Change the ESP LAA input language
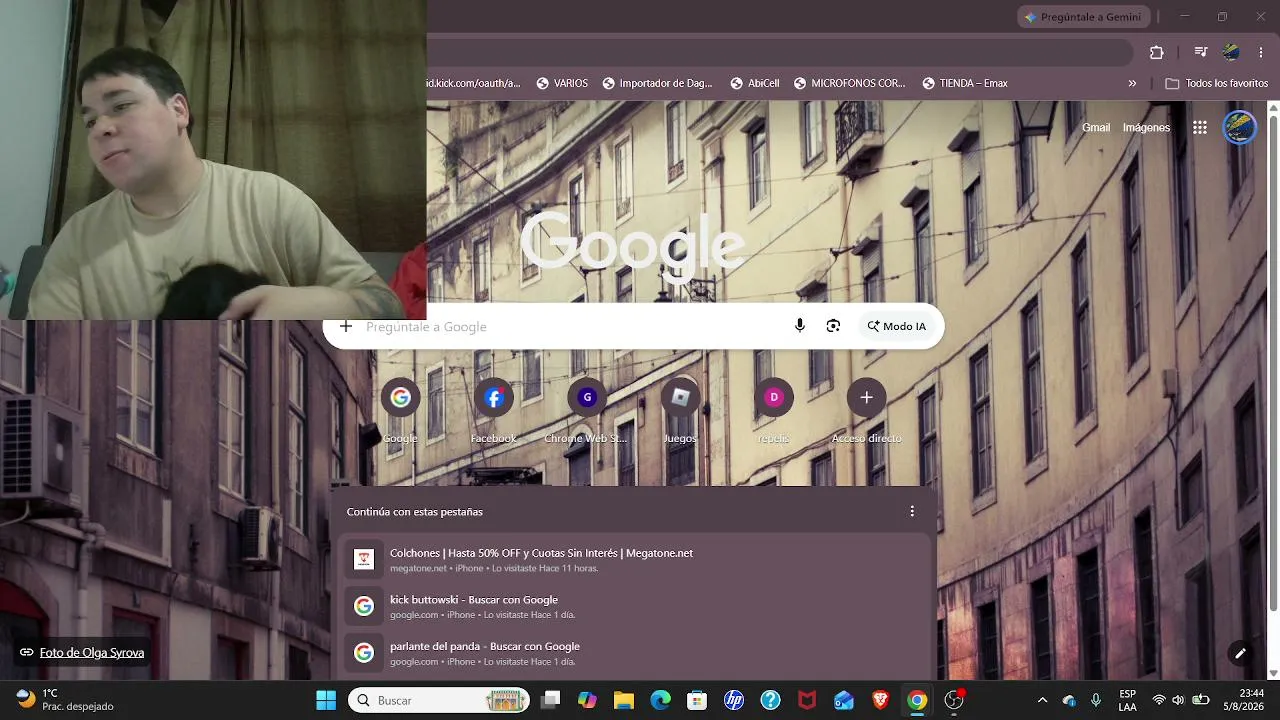 click(x=1127, y=700)
